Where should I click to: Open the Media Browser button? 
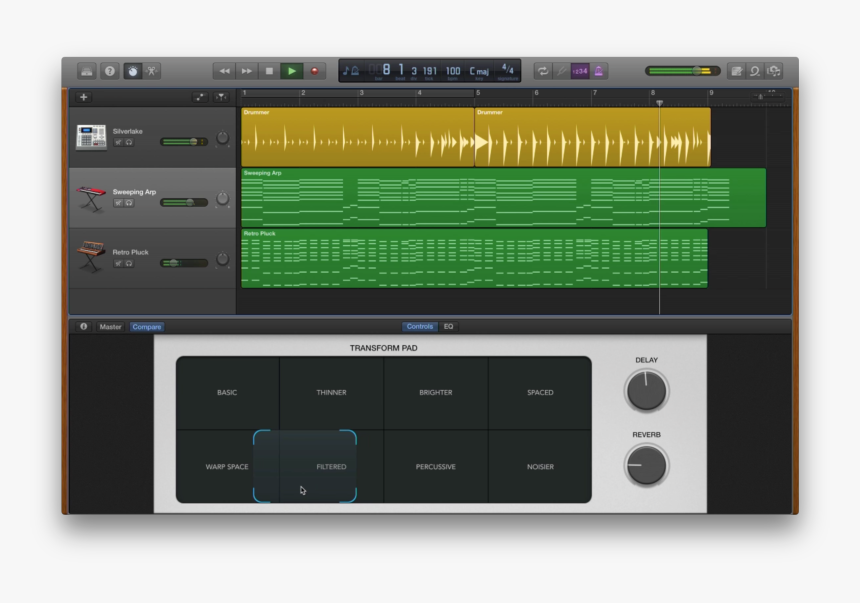click(774, 71)
